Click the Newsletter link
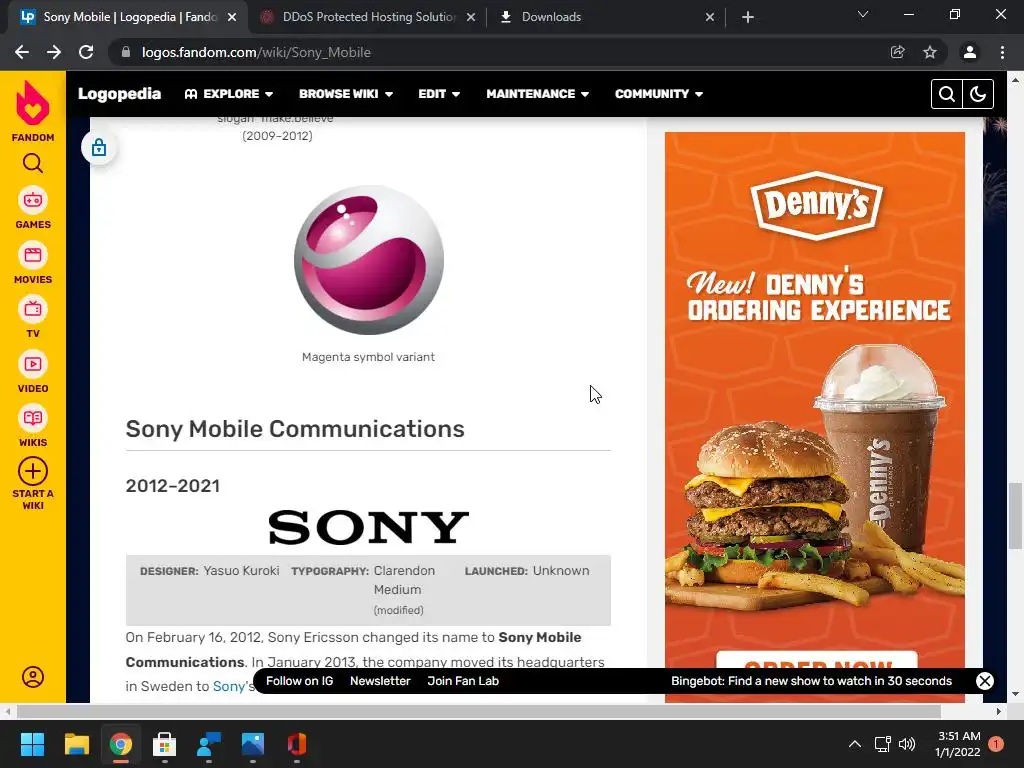 [x=380, y=681]
